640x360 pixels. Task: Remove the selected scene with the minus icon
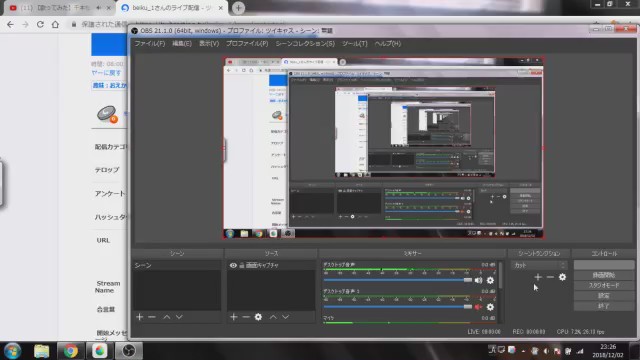pyautogui.click(x=152, y=317)
